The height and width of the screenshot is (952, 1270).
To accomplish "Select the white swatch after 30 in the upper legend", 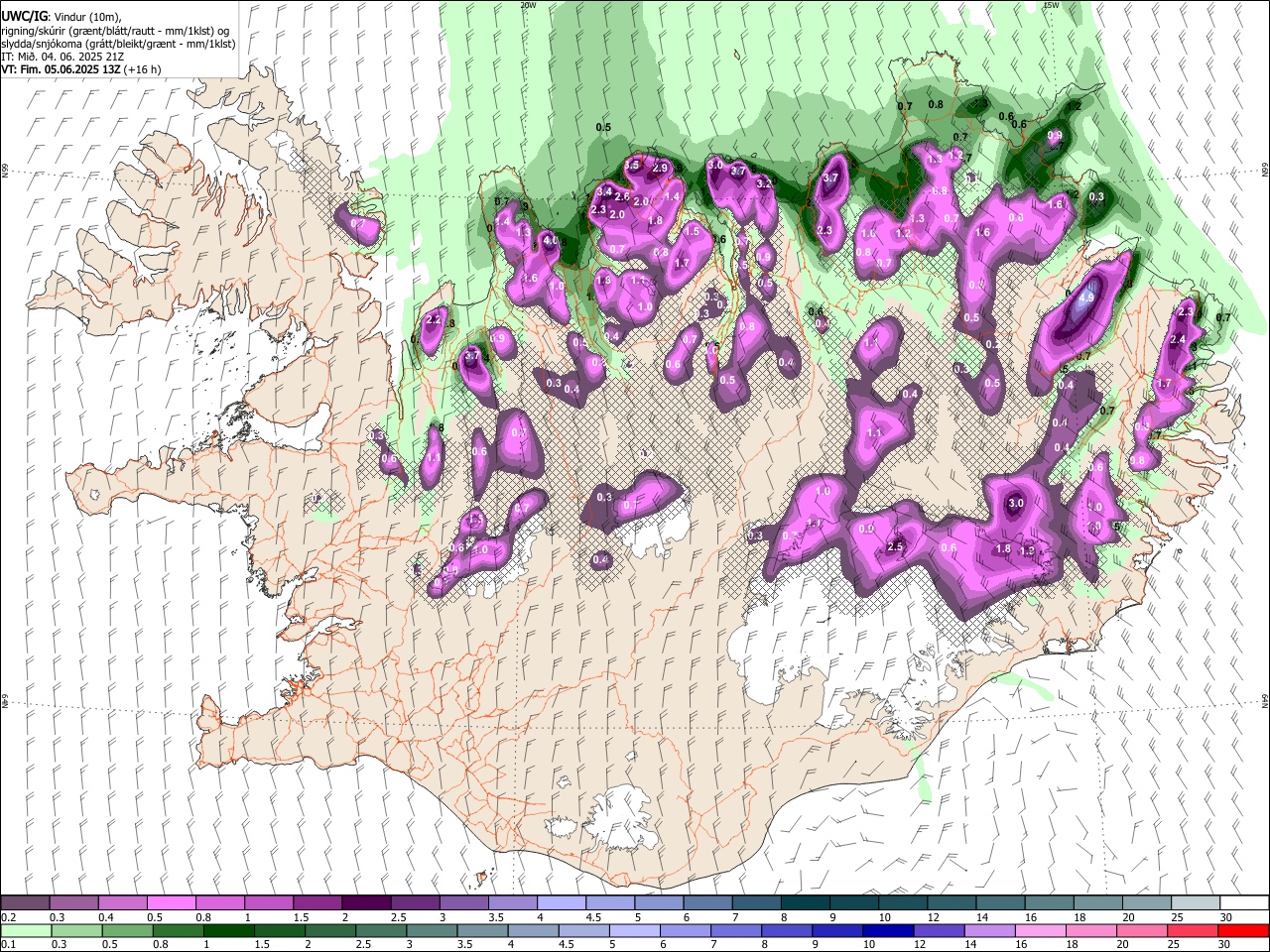I will [1244, 903].
